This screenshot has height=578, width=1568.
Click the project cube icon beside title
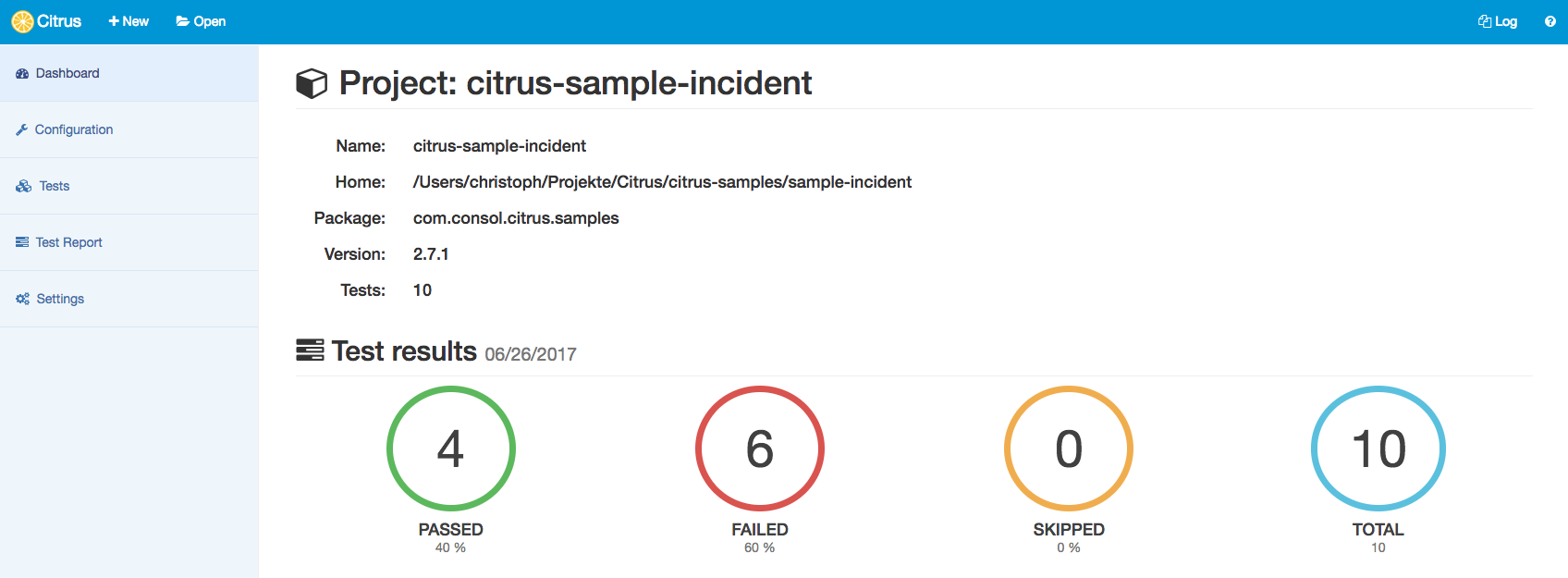(x=312, y=83)
